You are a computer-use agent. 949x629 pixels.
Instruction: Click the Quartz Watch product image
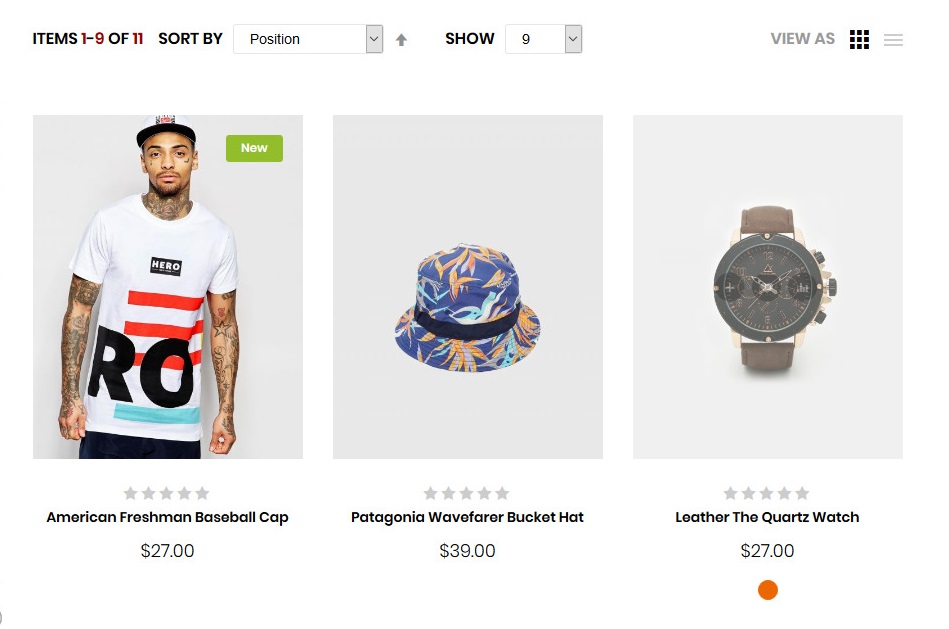[x=767, y=287]
